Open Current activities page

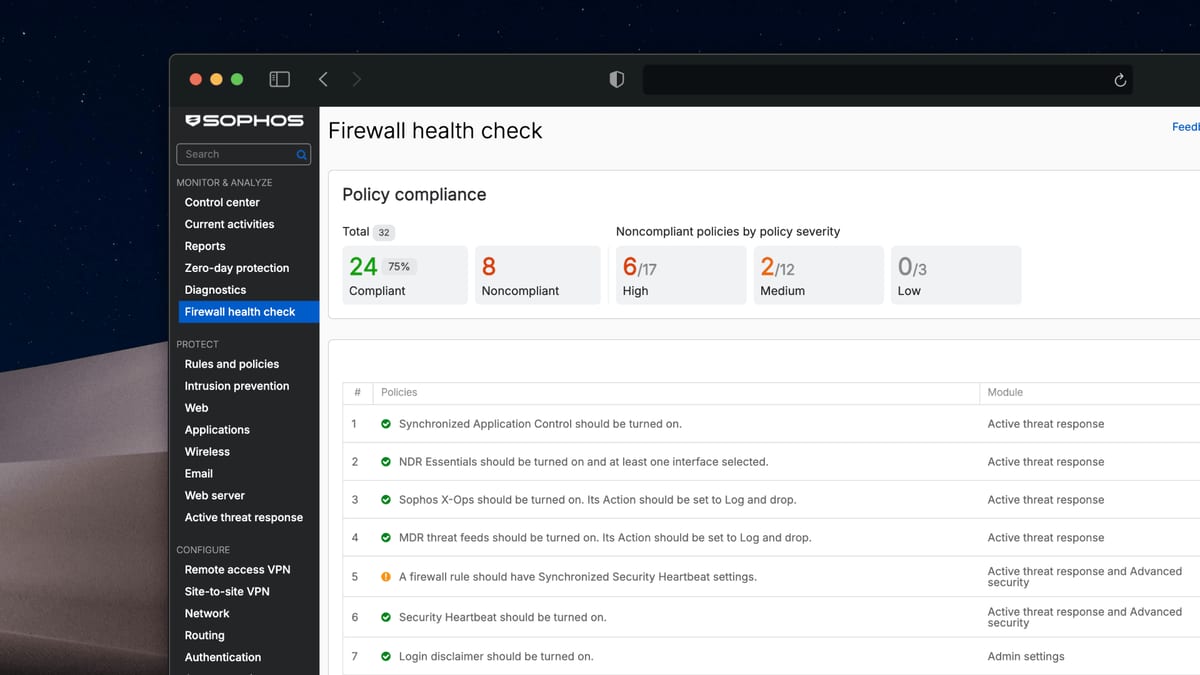[229, 224]
